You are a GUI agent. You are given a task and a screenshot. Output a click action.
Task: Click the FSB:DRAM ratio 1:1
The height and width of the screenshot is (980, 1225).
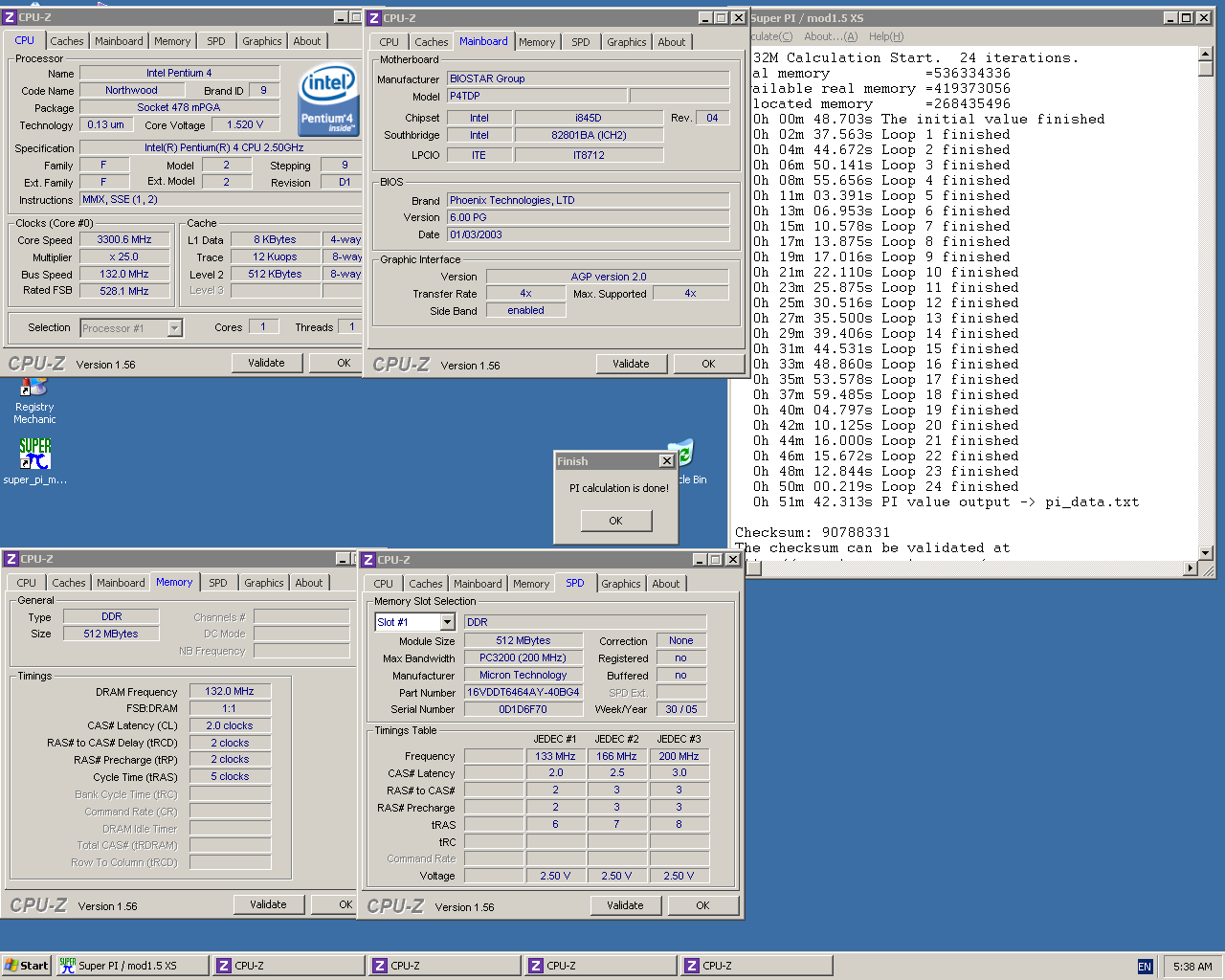point(230,708)
